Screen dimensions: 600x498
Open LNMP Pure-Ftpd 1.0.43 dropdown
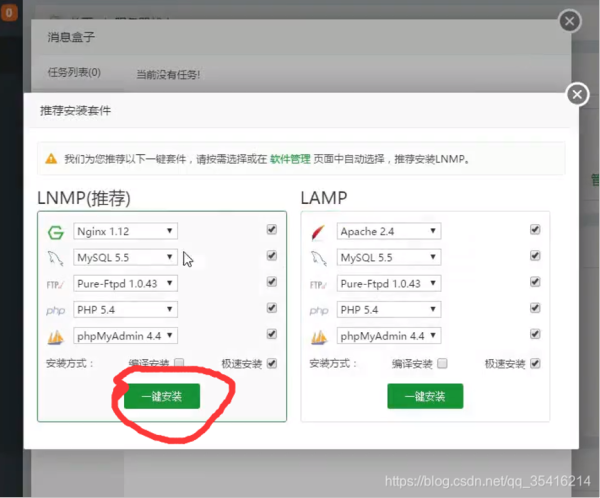(126, 284)
